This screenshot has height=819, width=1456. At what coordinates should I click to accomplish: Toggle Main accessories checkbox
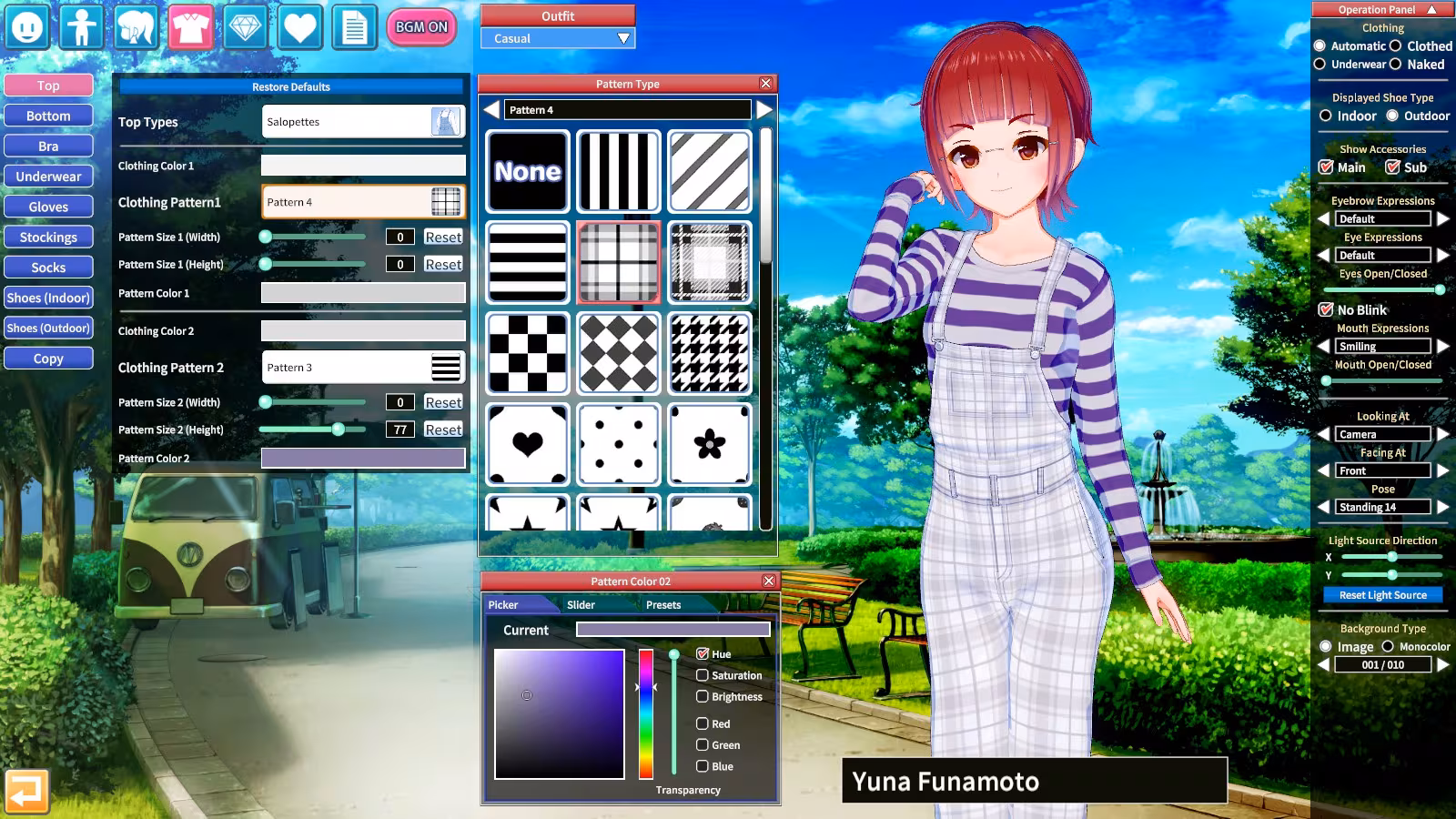pos(1326,167)
